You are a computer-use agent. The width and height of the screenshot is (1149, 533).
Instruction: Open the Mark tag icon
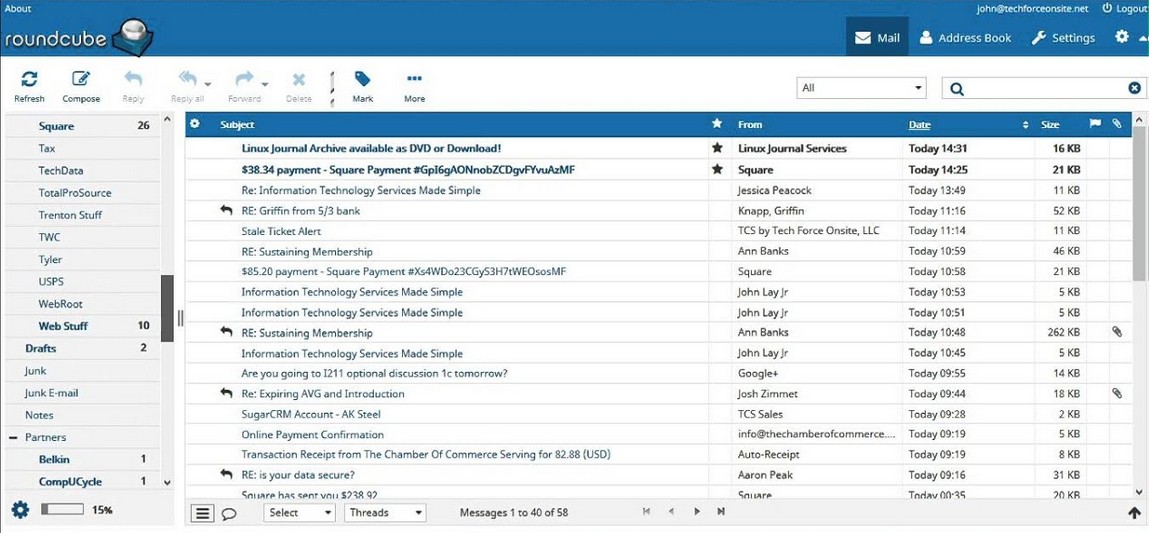(362, 79)
